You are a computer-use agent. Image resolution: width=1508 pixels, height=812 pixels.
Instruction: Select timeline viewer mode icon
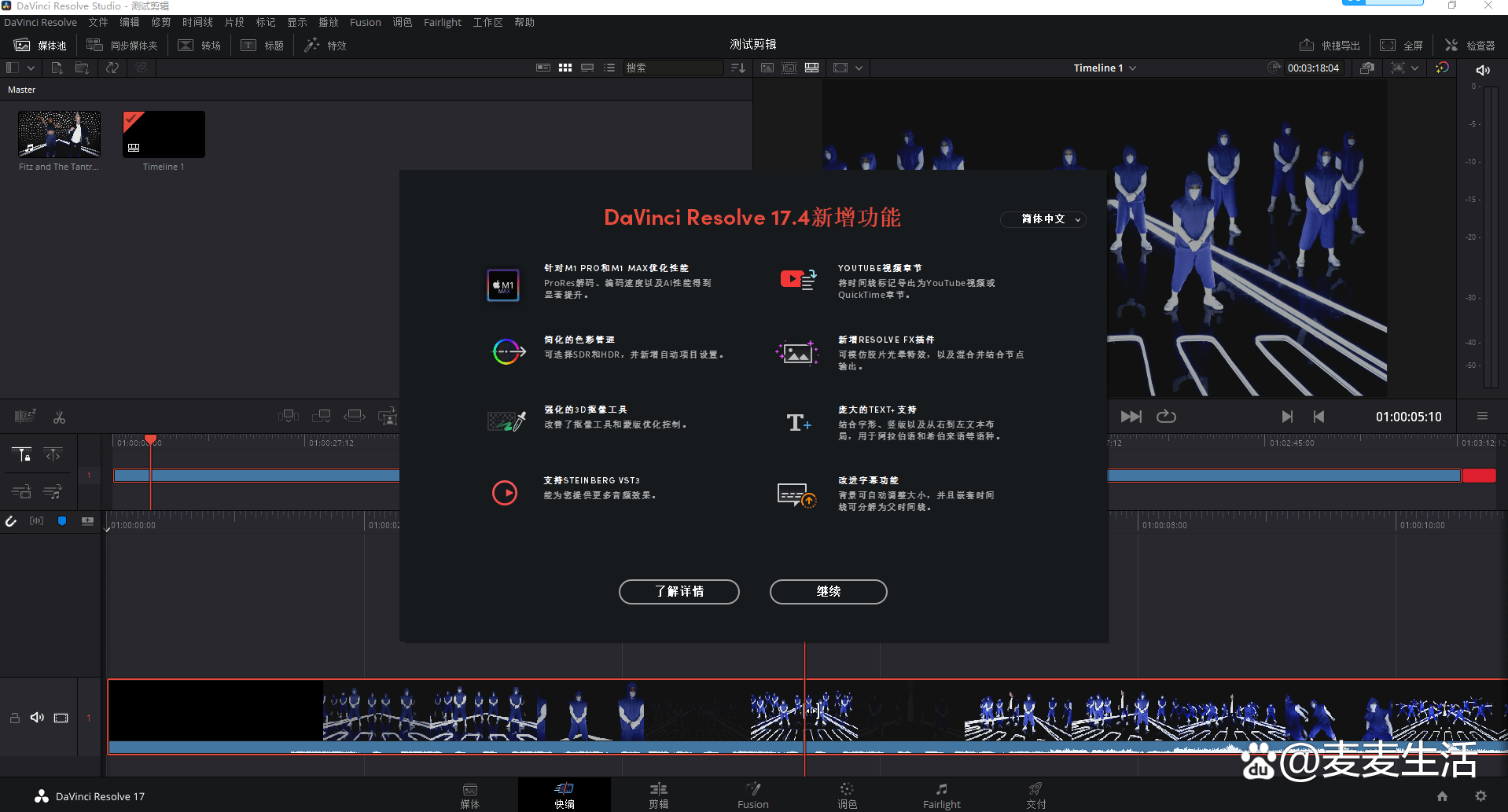(x=811, y=68)
